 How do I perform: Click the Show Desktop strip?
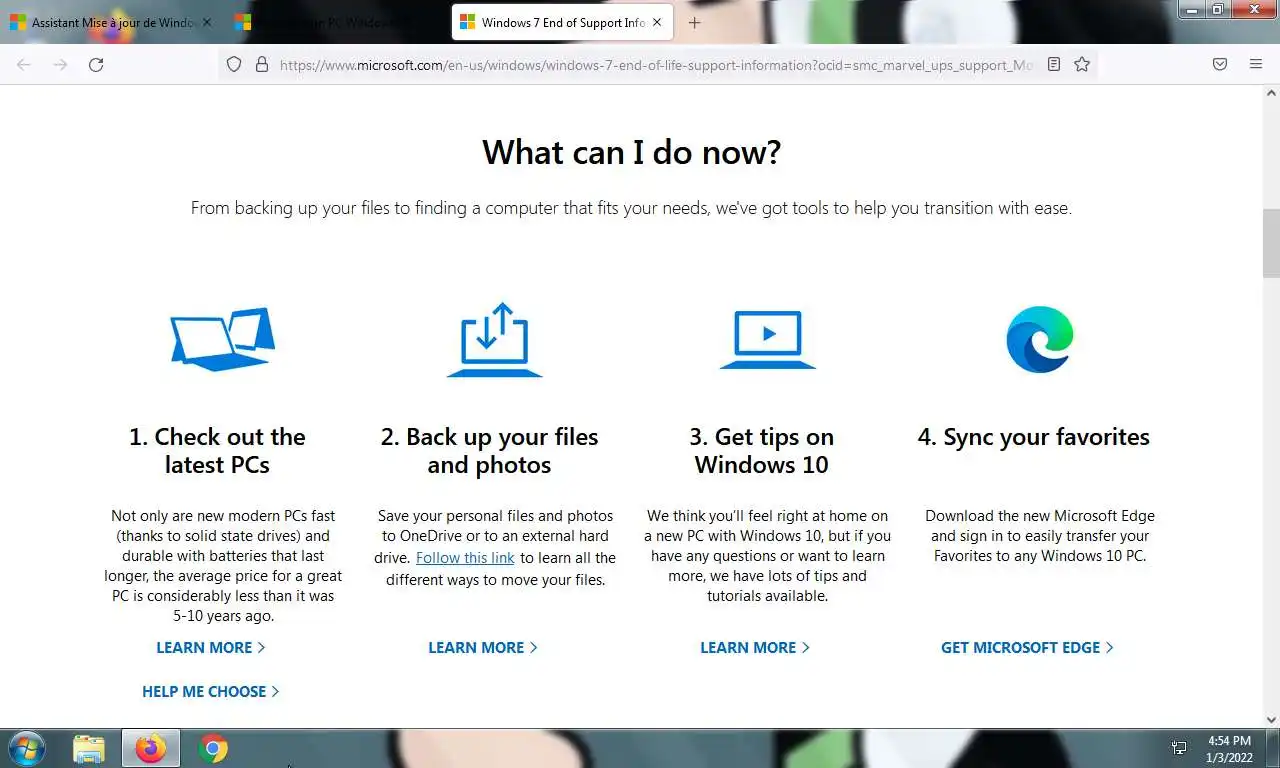(1273, 748)
